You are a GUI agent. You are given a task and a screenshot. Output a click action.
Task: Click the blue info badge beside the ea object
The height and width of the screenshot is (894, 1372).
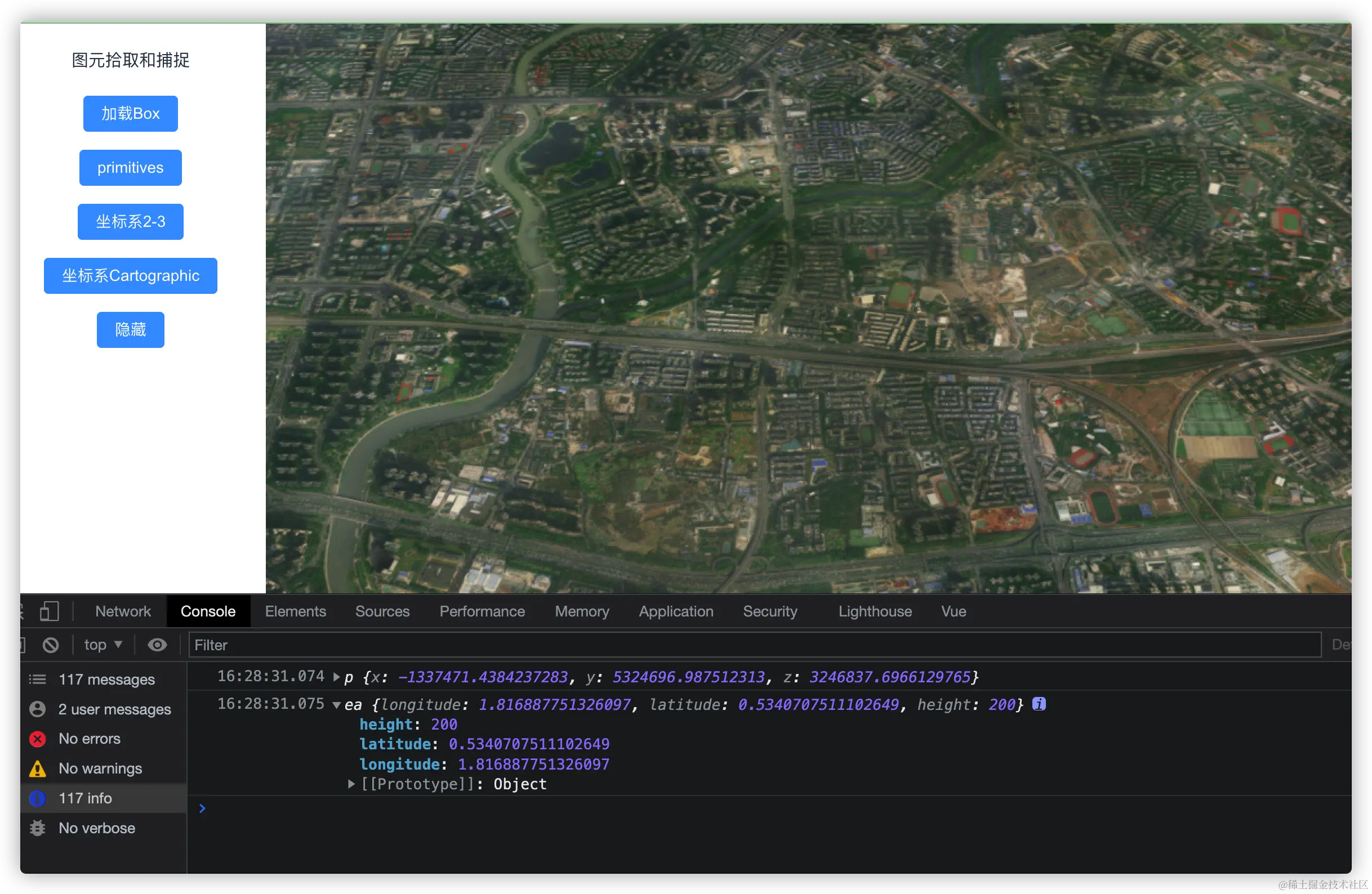tap(1039, 704)
